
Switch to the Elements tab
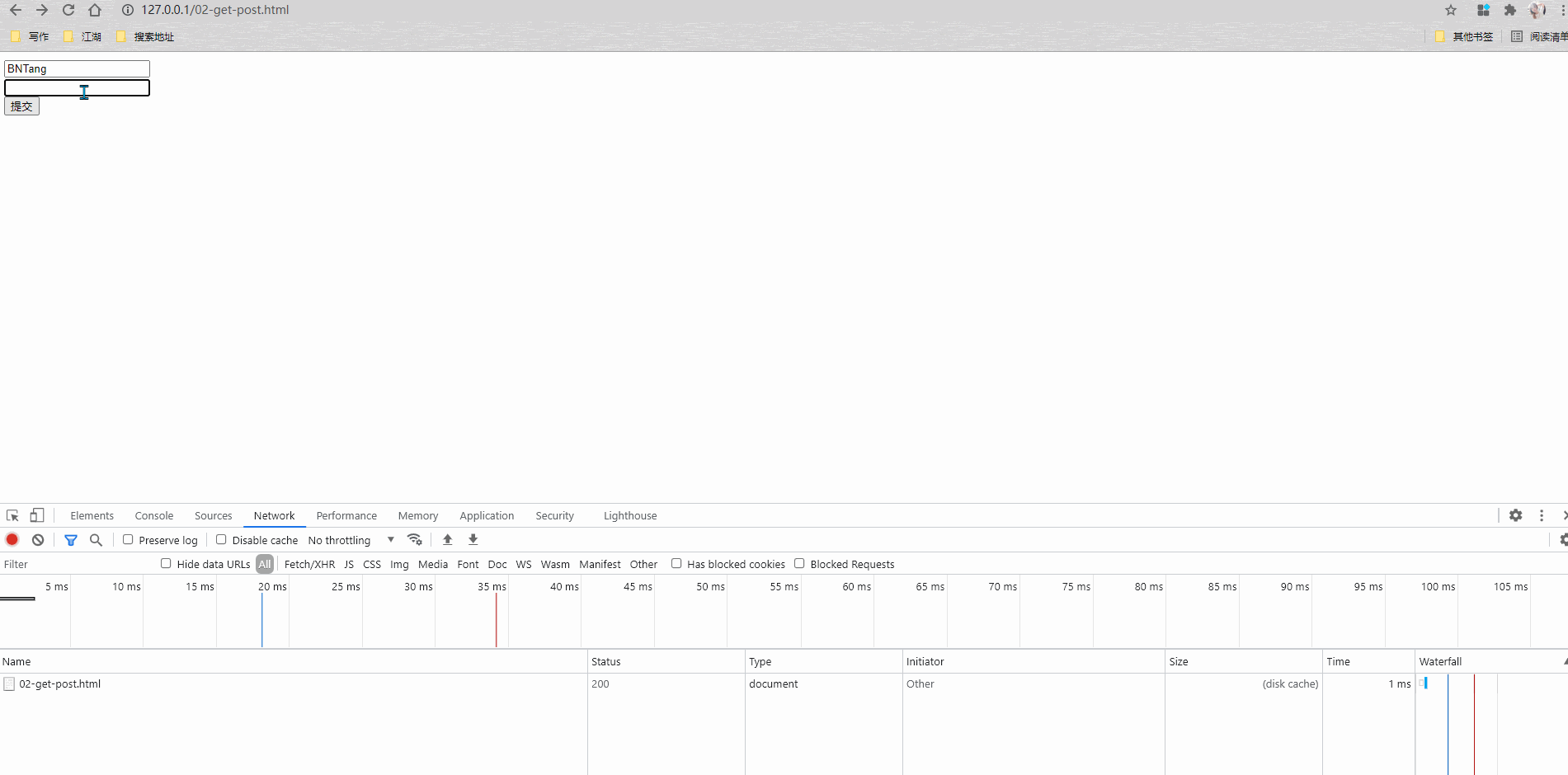(92, 515)
